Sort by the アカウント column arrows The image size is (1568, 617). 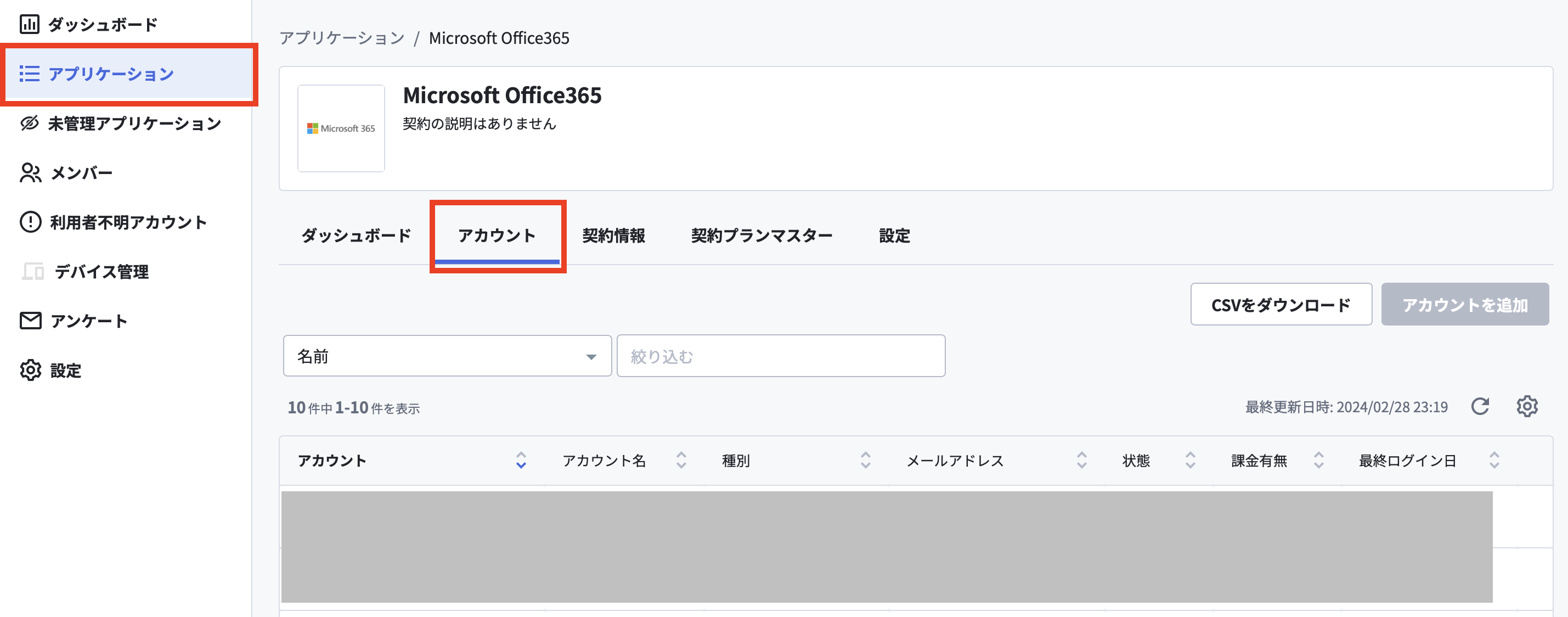521,461
